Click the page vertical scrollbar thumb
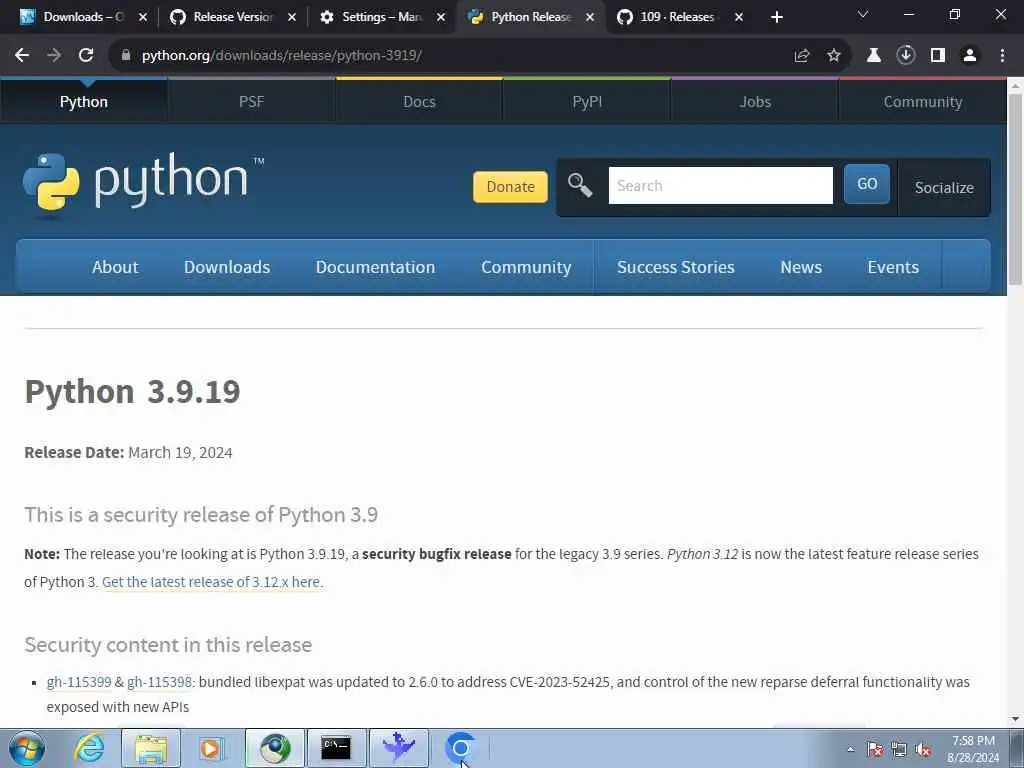 (1015, 189)
